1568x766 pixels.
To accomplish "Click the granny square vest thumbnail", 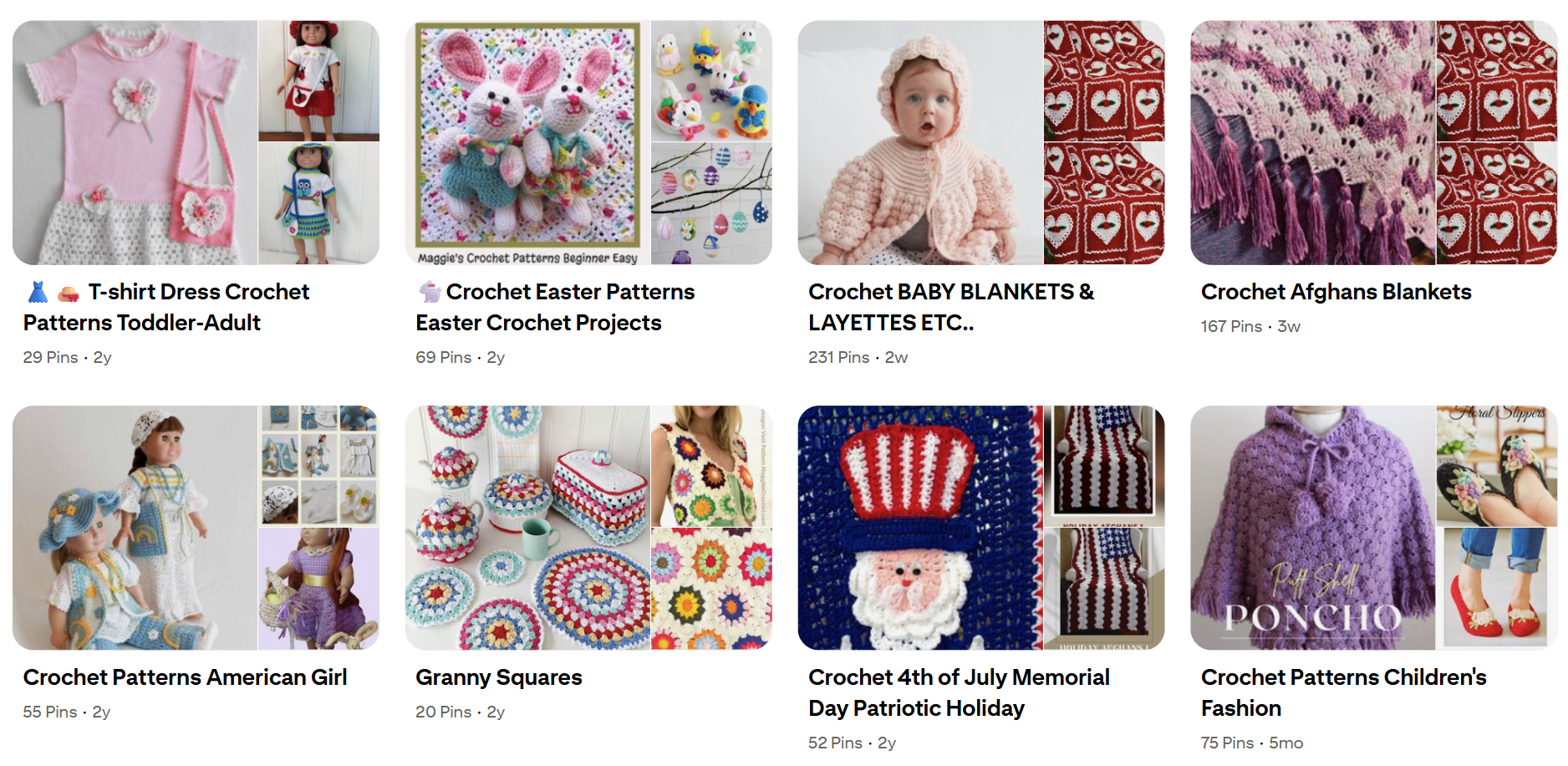I will 712,466.
